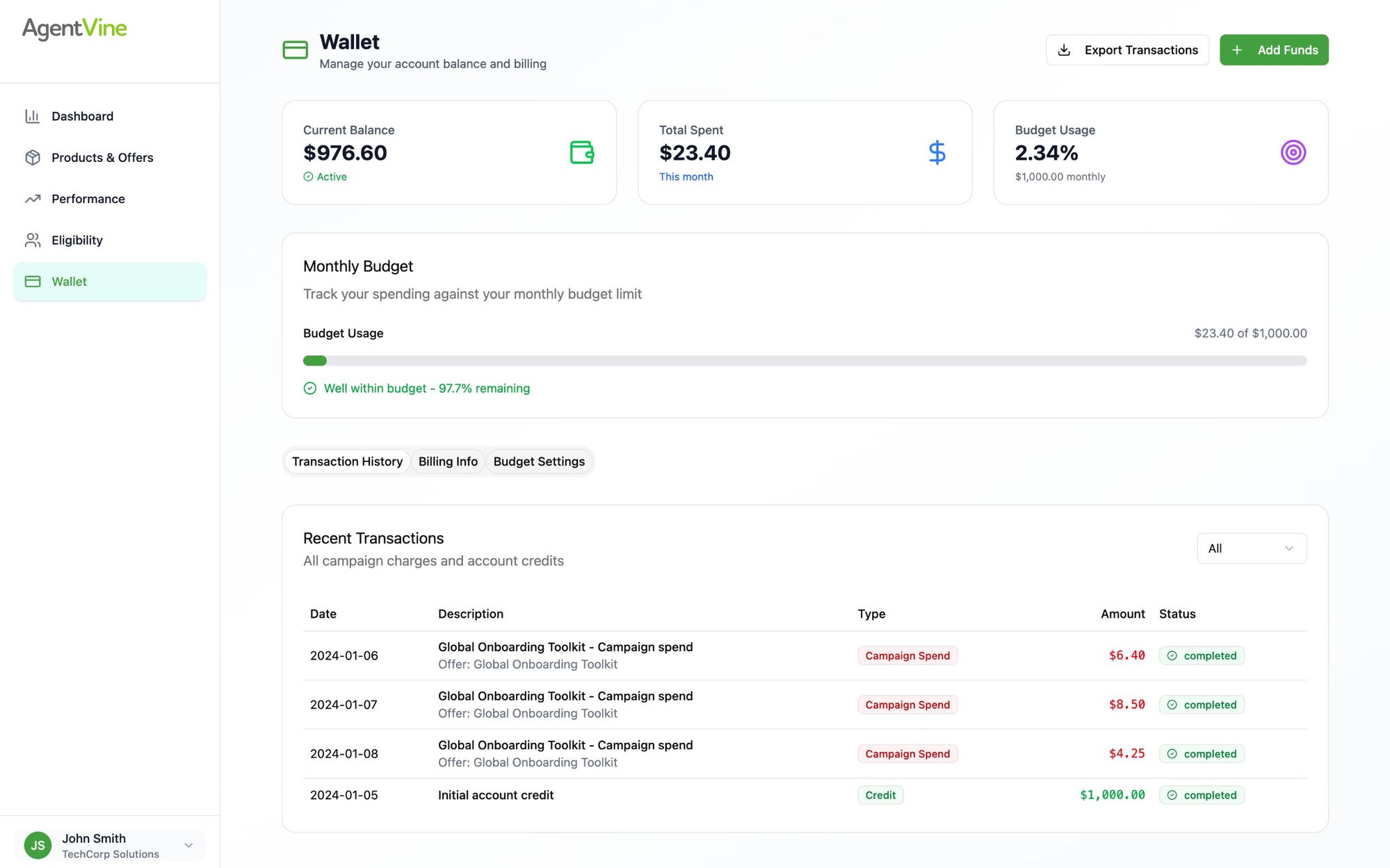This screenshot has width=1390, height=868.
Task: Click the Campaign Spend badge for 2024-01-06
Action: coord(907,655)
